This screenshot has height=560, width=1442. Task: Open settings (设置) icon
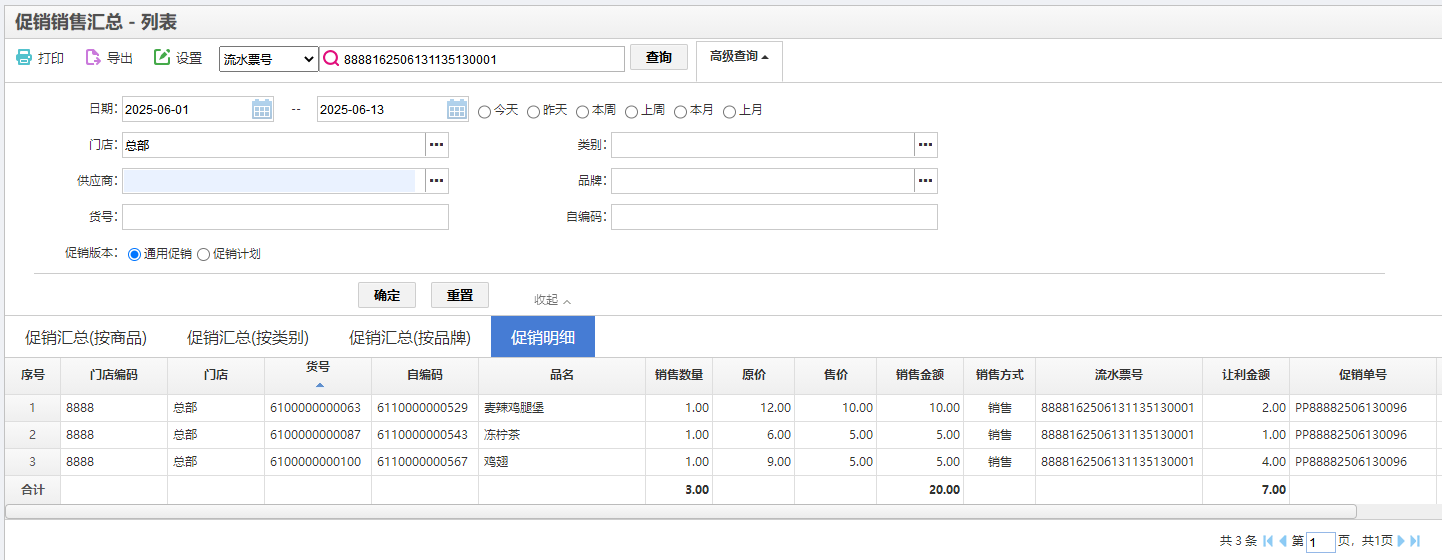coord(162,58)
